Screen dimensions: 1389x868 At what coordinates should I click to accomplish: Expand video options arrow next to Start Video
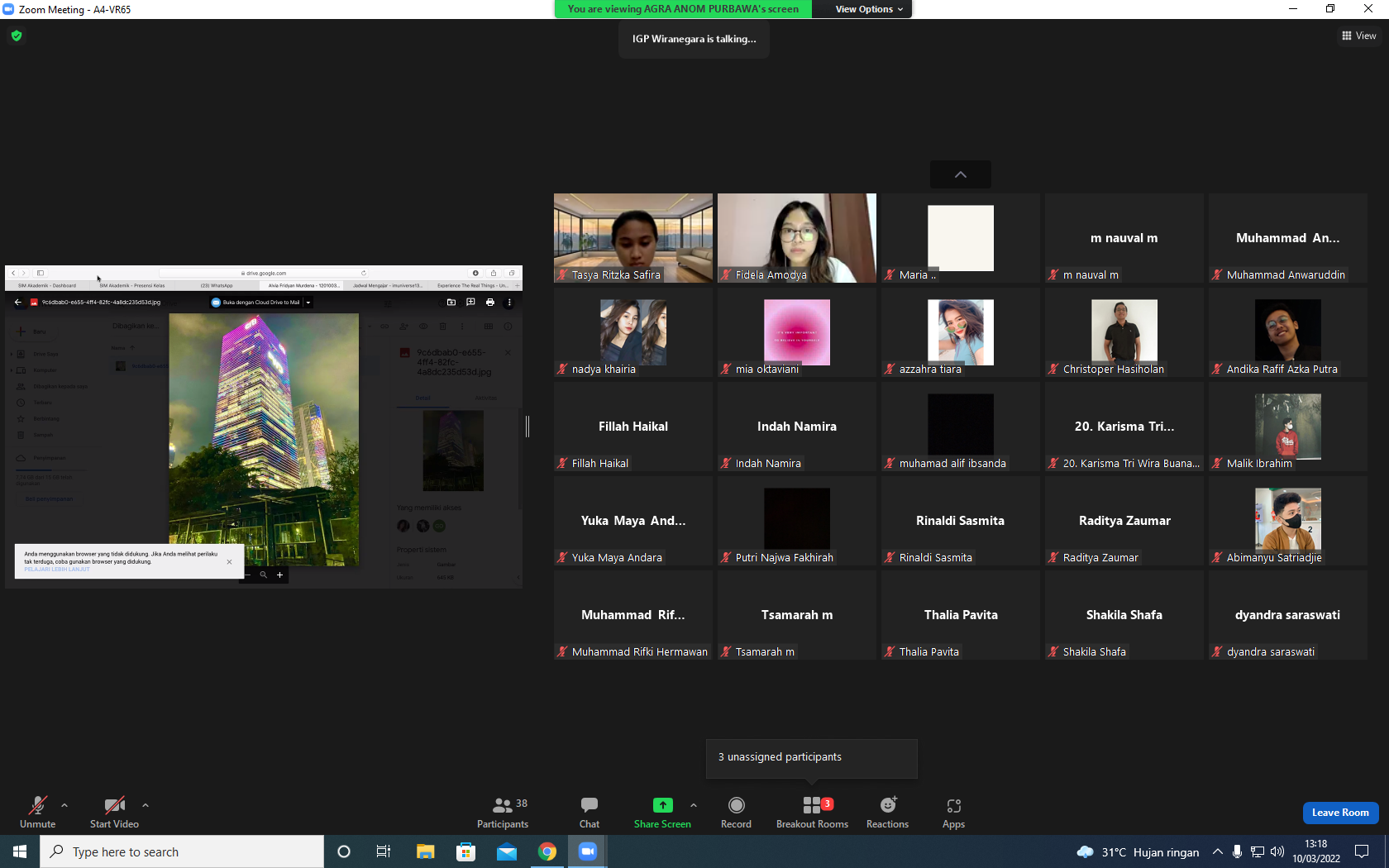pyautogui.click(x=146, y=804)
